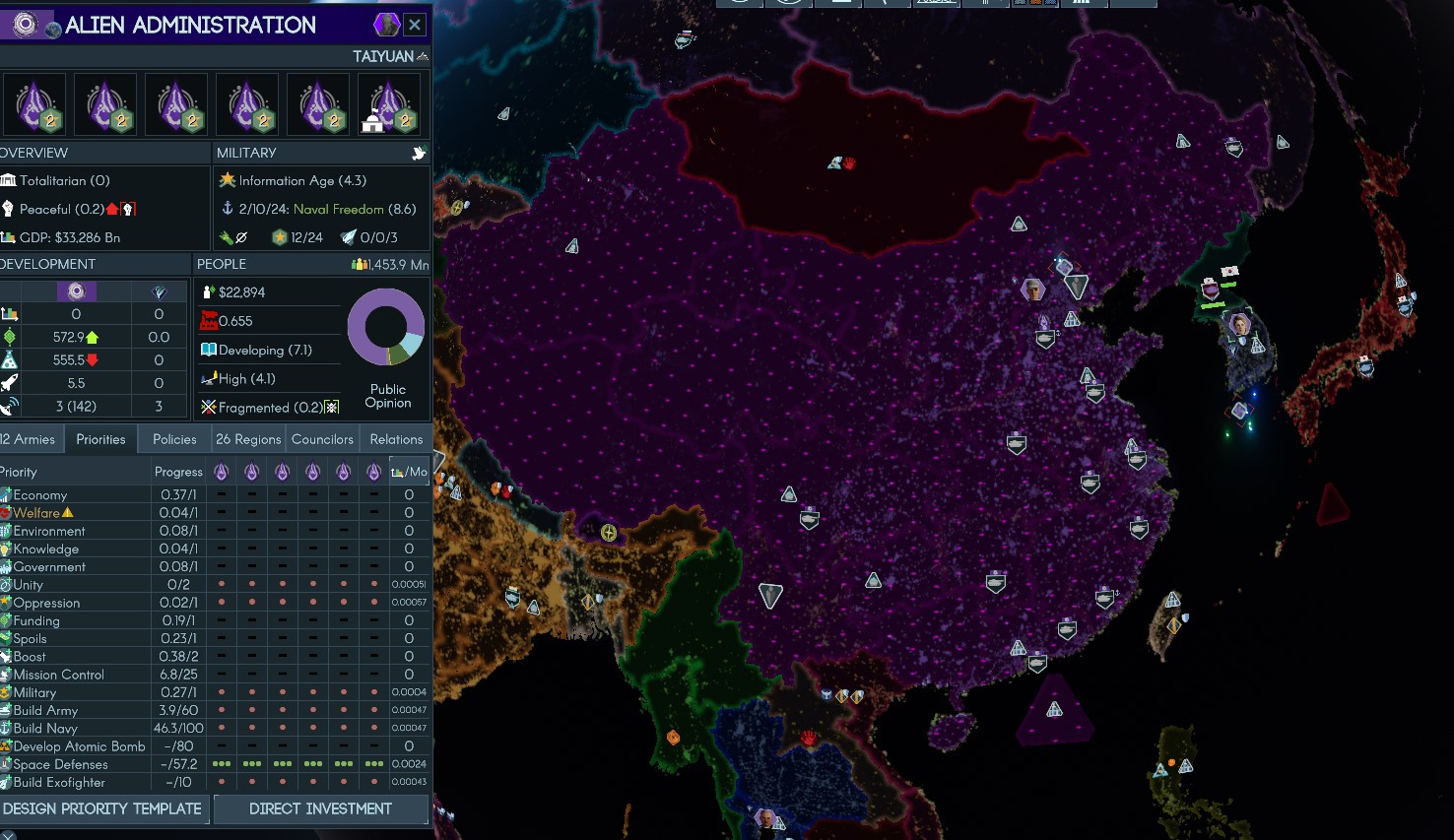Click the Space Defenses monthly value 0.0024
Screen dimensions: 1454x840
click(x=409, y=764)
